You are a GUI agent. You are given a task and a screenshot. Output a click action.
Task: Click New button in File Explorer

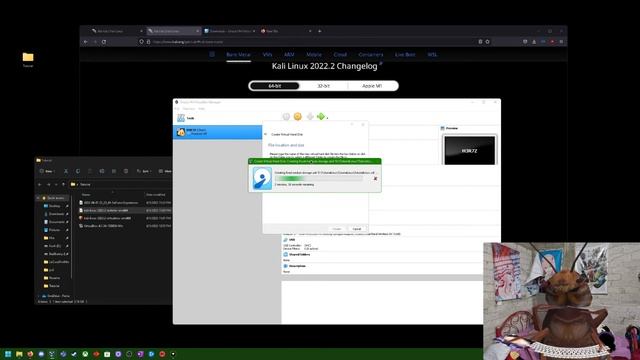47,171
